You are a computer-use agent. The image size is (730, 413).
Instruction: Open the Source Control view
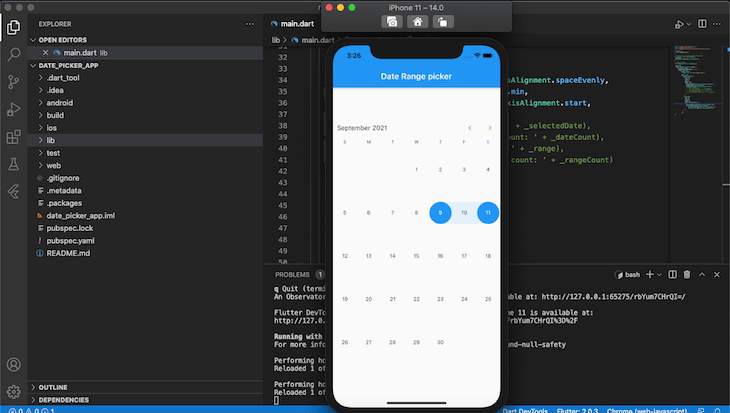pos(14,82)
